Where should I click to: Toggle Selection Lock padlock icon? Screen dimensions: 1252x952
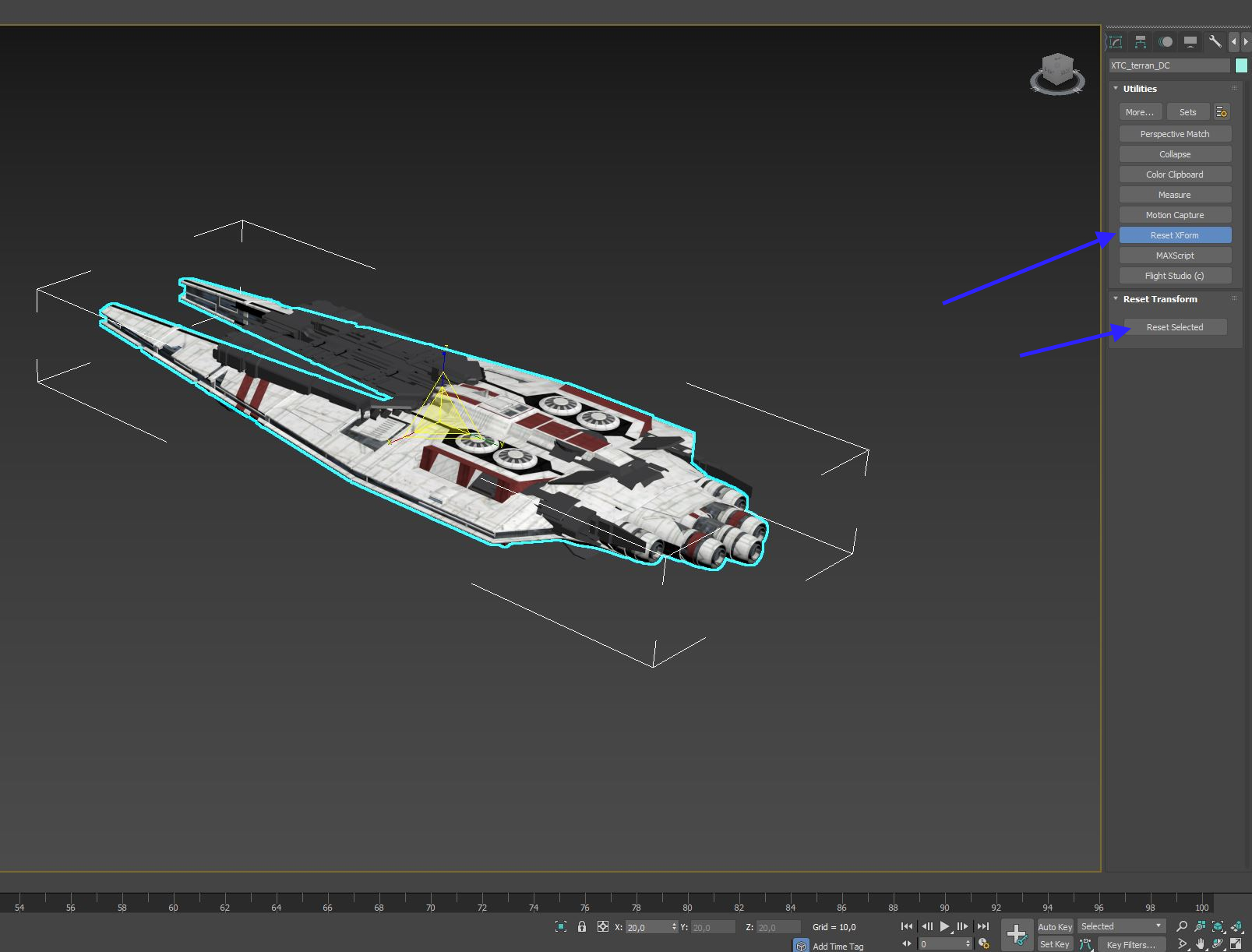(x=582, y=927)
